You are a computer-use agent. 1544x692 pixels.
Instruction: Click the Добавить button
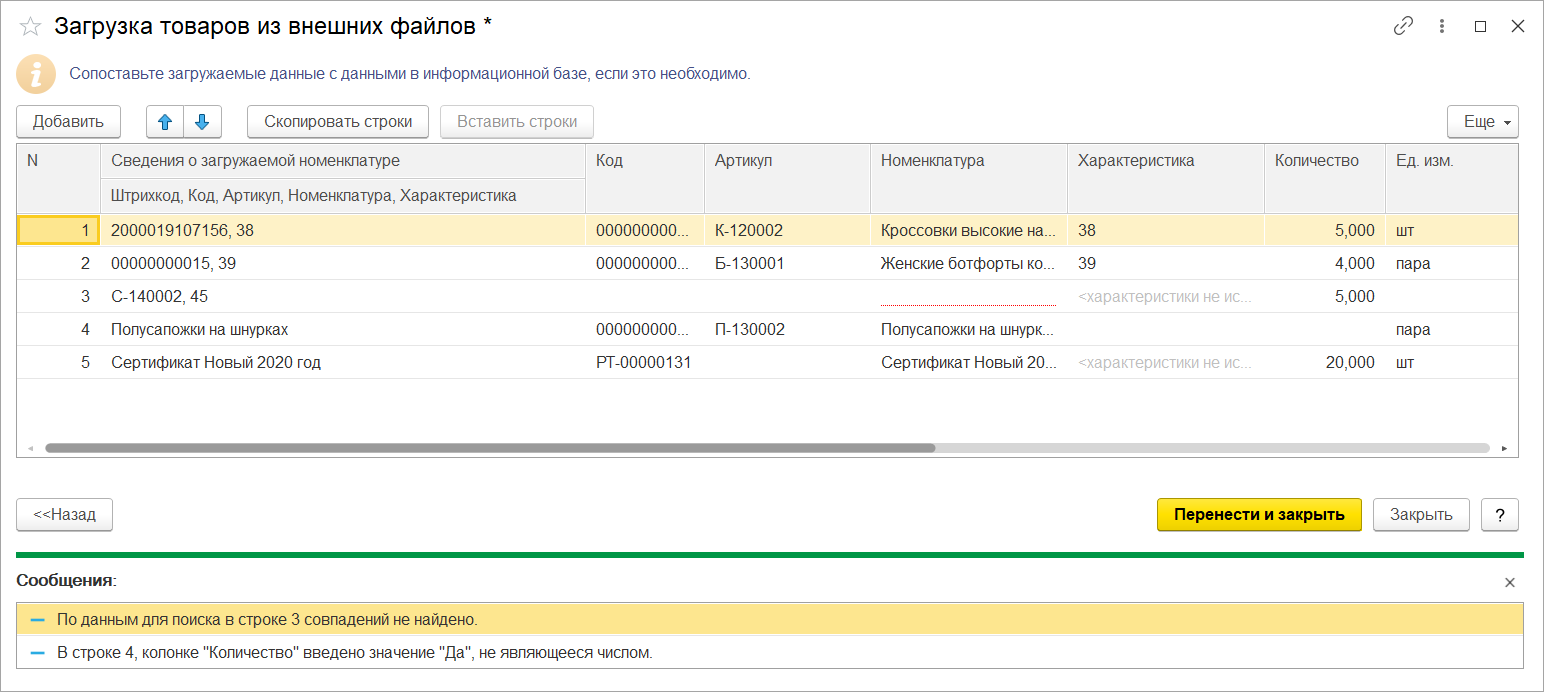pos(68,122)
